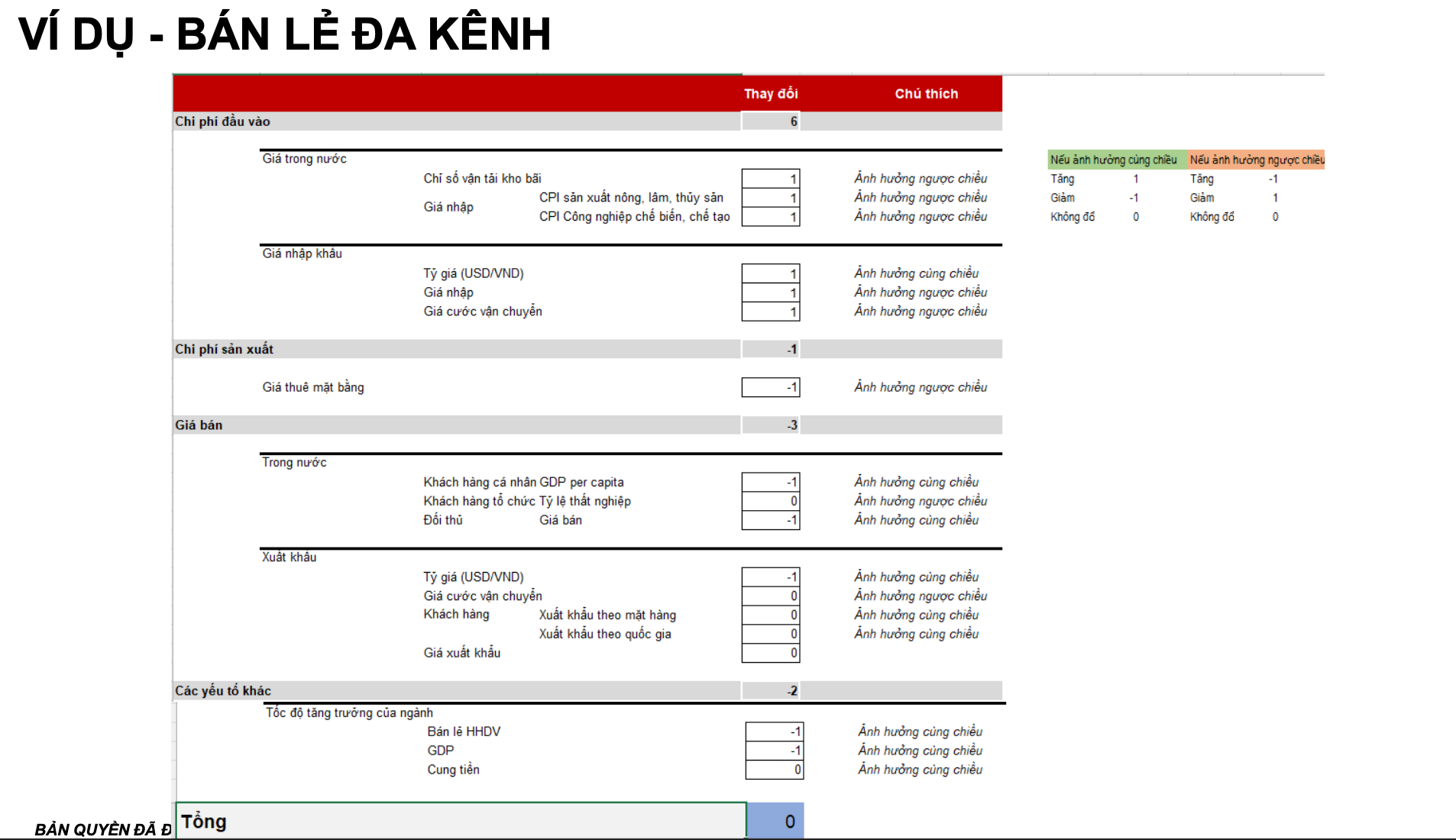Click the Xuất khẩu subheading
Screen dimensions: 1456x840
[x=289, y=557]
